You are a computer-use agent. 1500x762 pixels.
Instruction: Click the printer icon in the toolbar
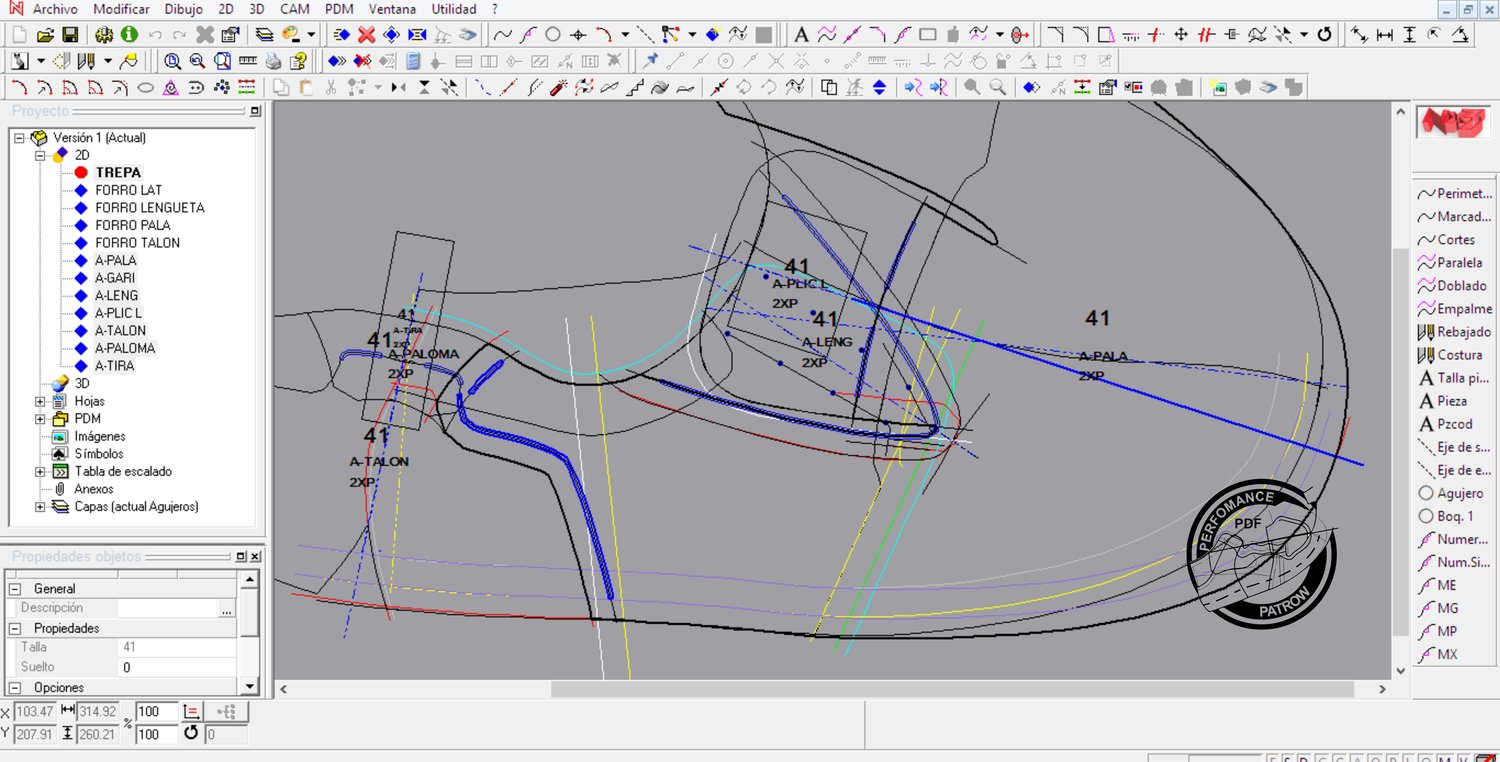coord(272,61)
